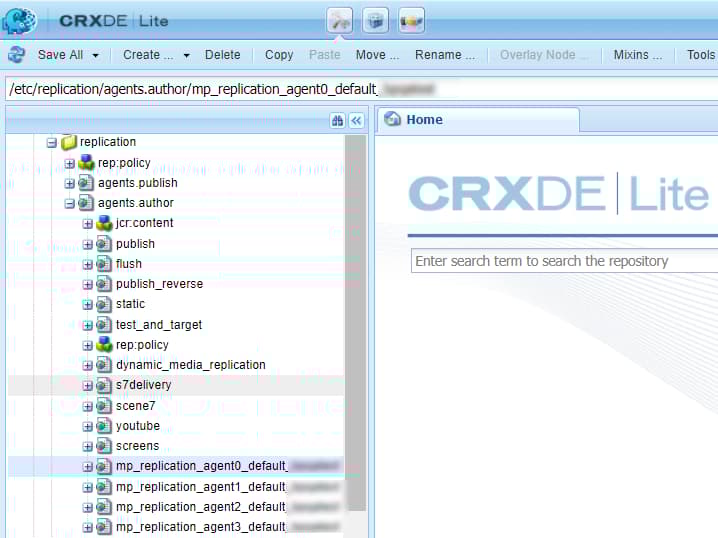Click Save All in the toolbar
This screenshot has width=718, height=538.
(x=60, y=55)
